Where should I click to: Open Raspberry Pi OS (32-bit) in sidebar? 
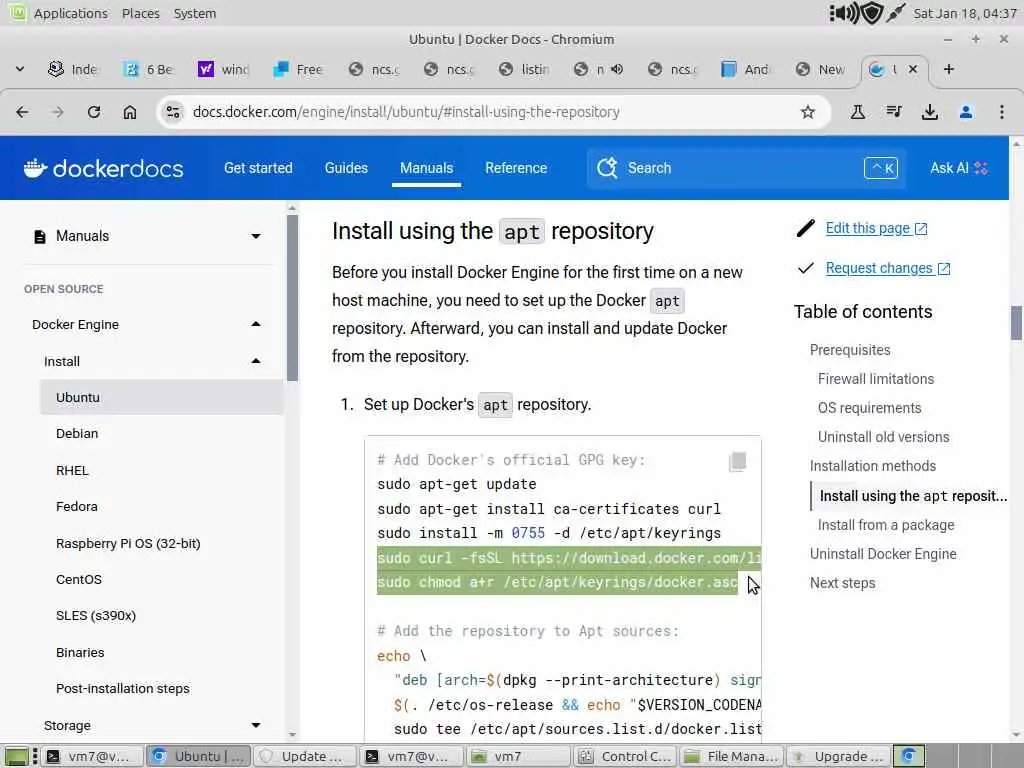click(x=128, y=543)
